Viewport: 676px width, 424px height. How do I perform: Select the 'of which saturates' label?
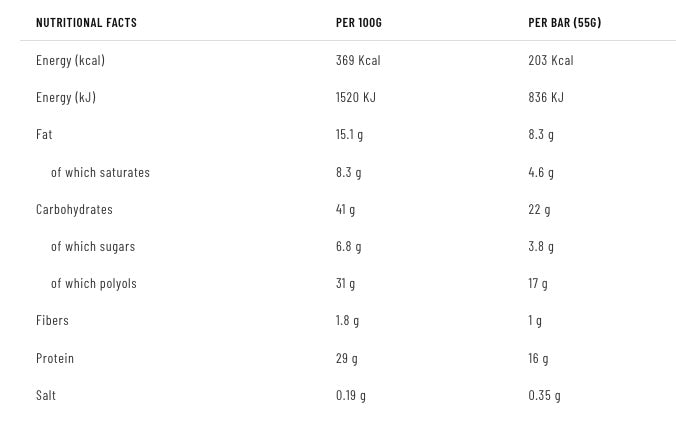100,172
